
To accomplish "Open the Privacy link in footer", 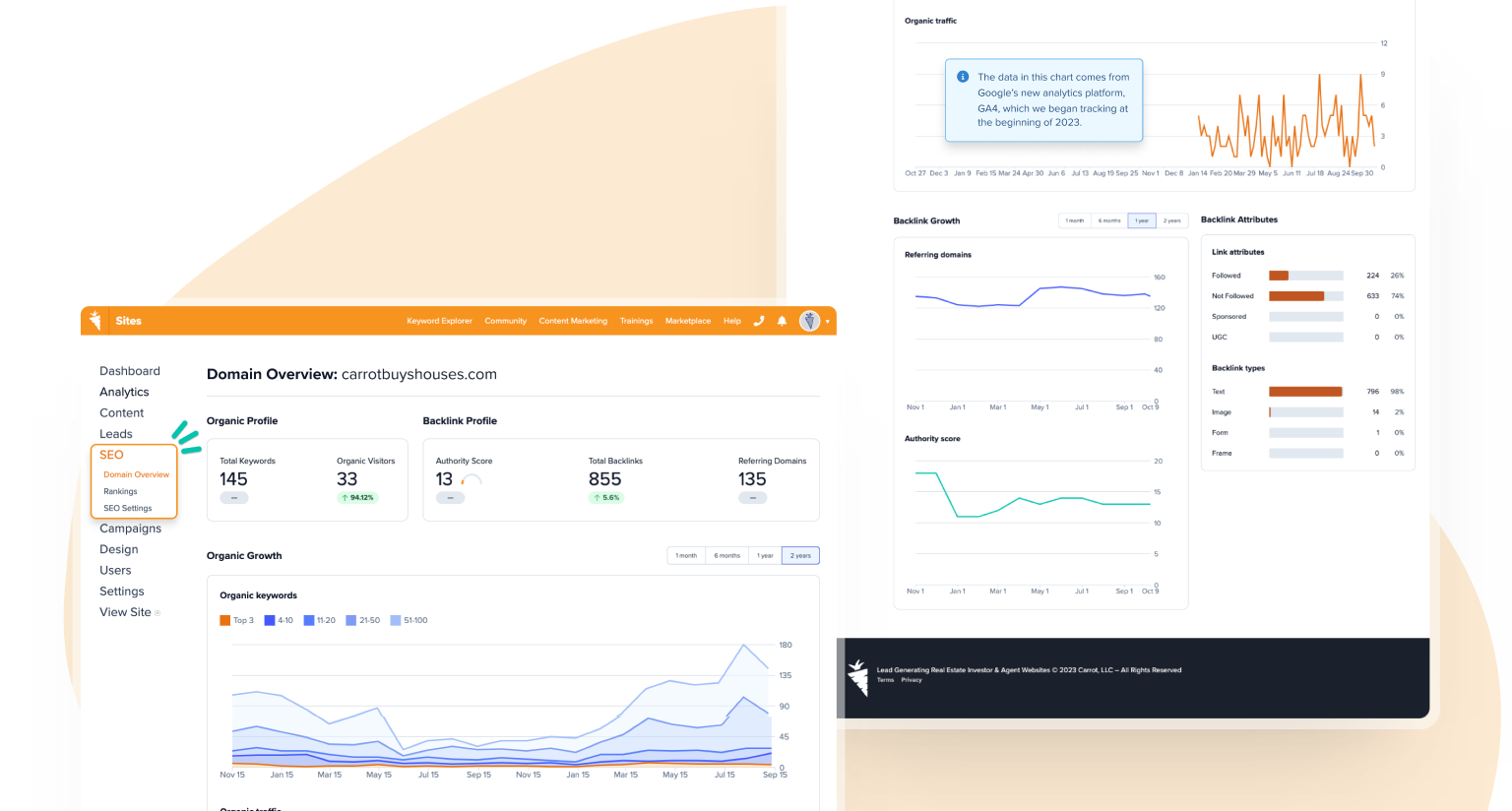I will tap(912, 680).
